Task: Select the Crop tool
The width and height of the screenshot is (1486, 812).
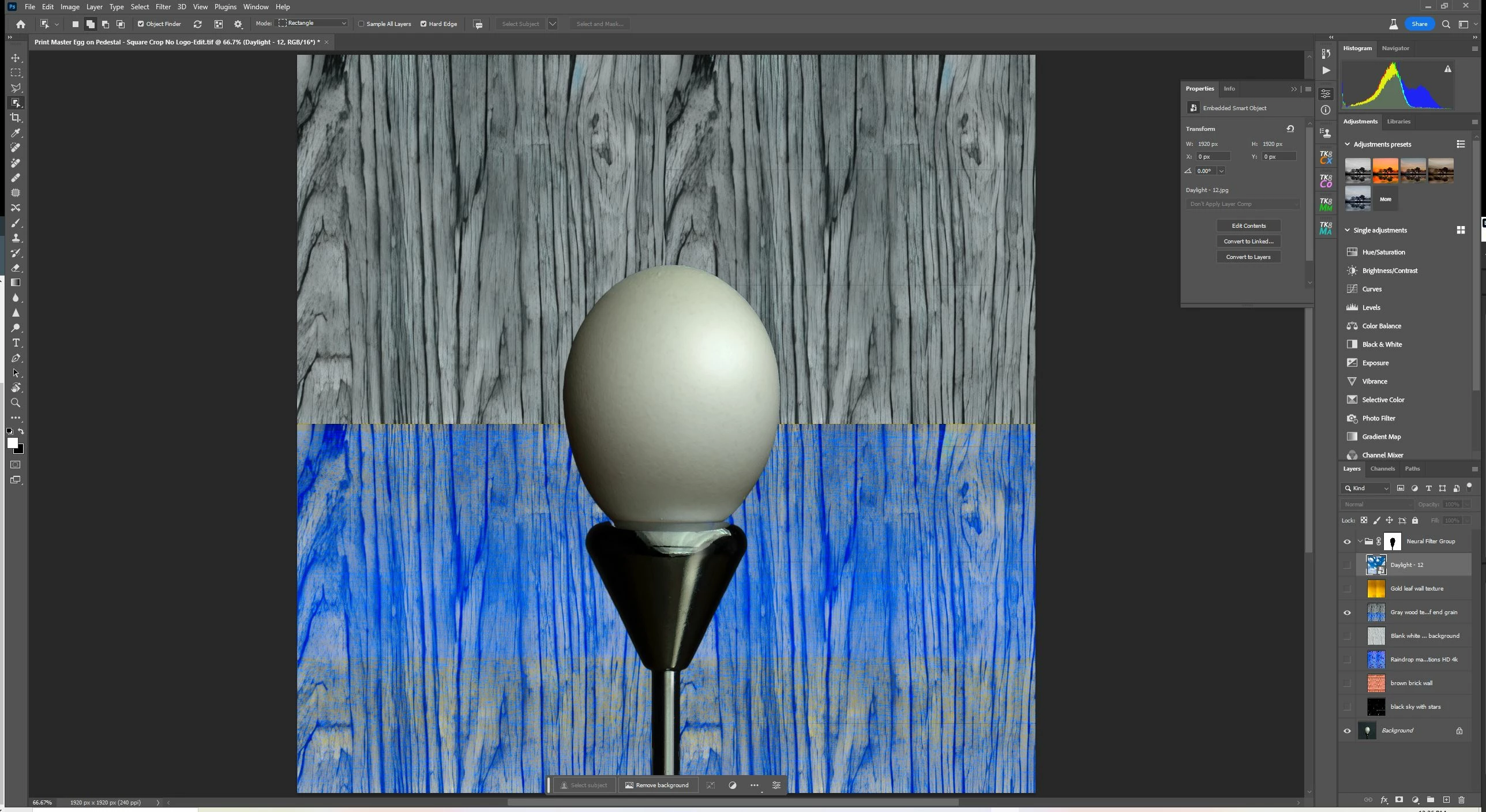Action: click(16, 118)
